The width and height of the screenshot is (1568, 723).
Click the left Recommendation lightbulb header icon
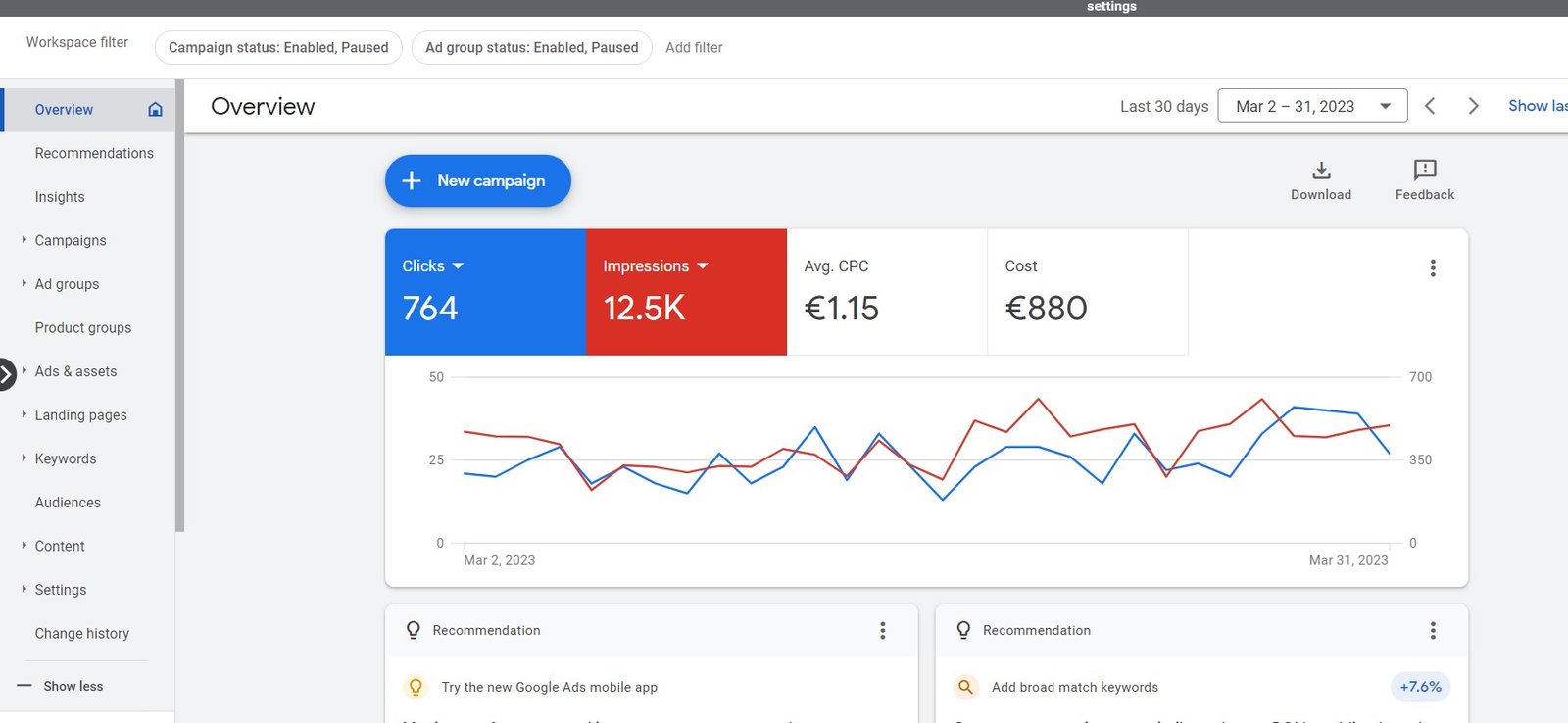click(413, 630)
